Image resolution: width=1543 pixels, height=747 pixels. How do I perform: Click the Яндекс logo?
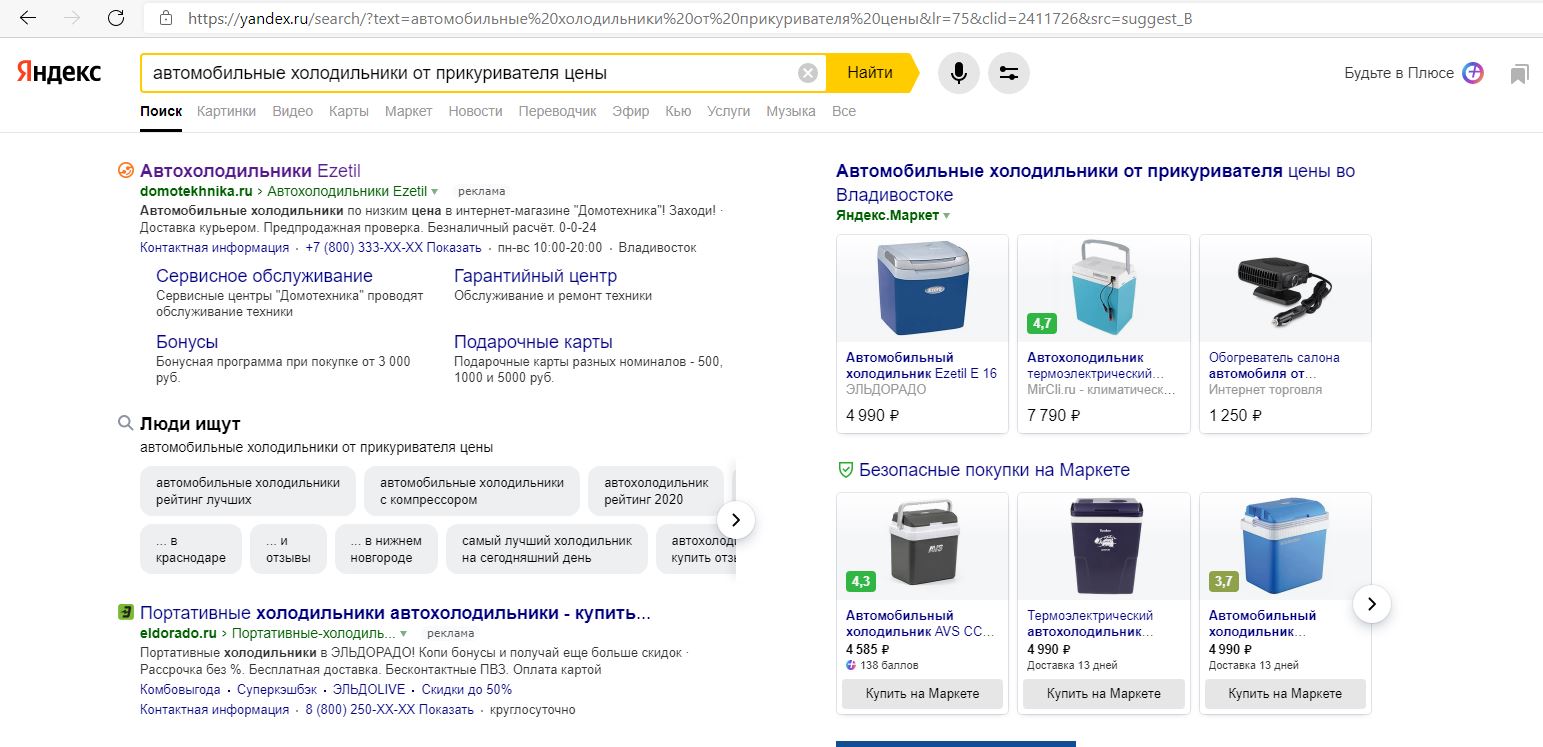[x=58, y=72]
